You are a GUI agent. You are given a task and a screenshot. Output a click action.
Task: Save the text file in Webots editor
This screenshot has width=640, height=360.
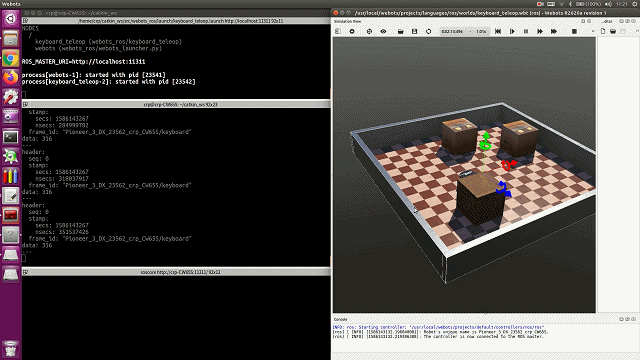(x=623, y=31)
